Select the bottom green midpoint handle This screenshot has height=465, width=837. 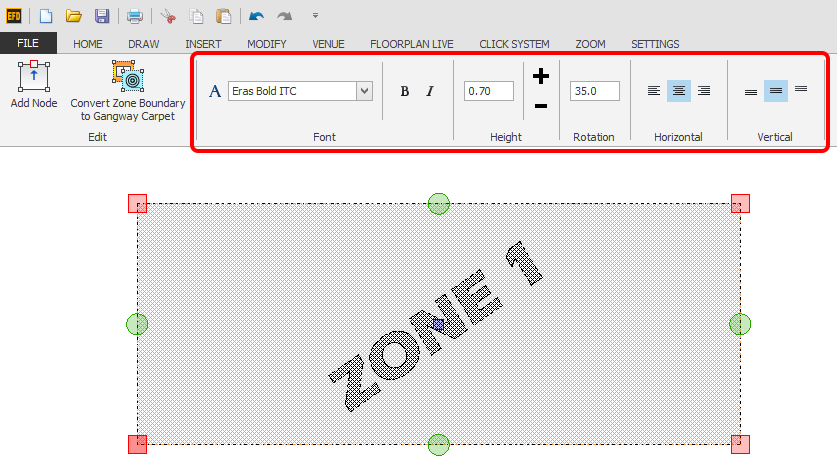tap(439, 445)
